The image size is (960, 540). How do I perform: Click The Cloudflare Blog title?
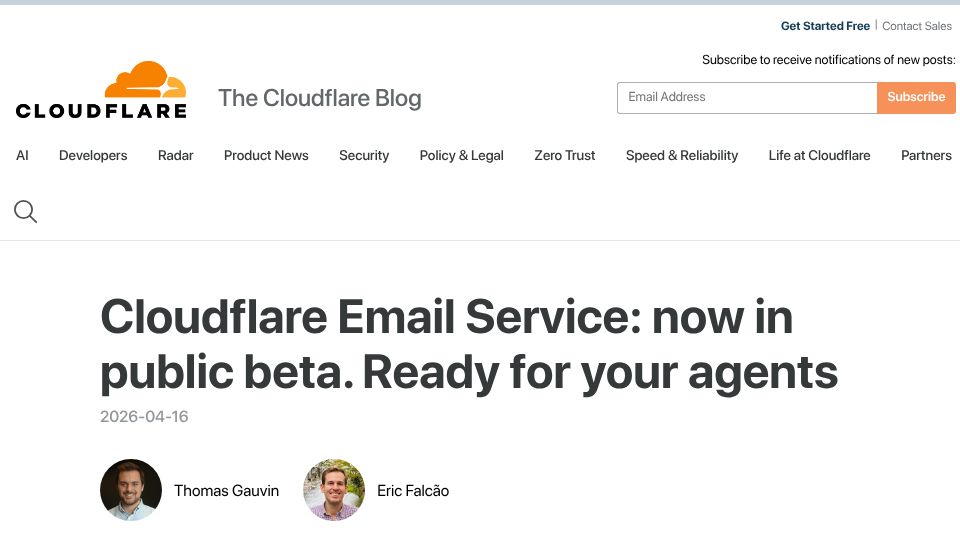tap(320, 98)
